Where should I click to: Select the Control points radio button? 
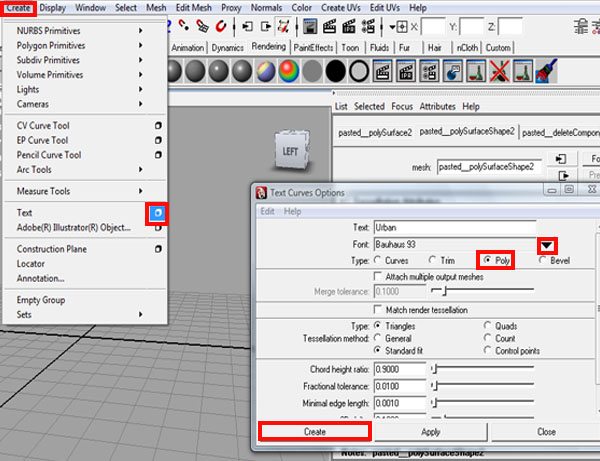(488, 350)
